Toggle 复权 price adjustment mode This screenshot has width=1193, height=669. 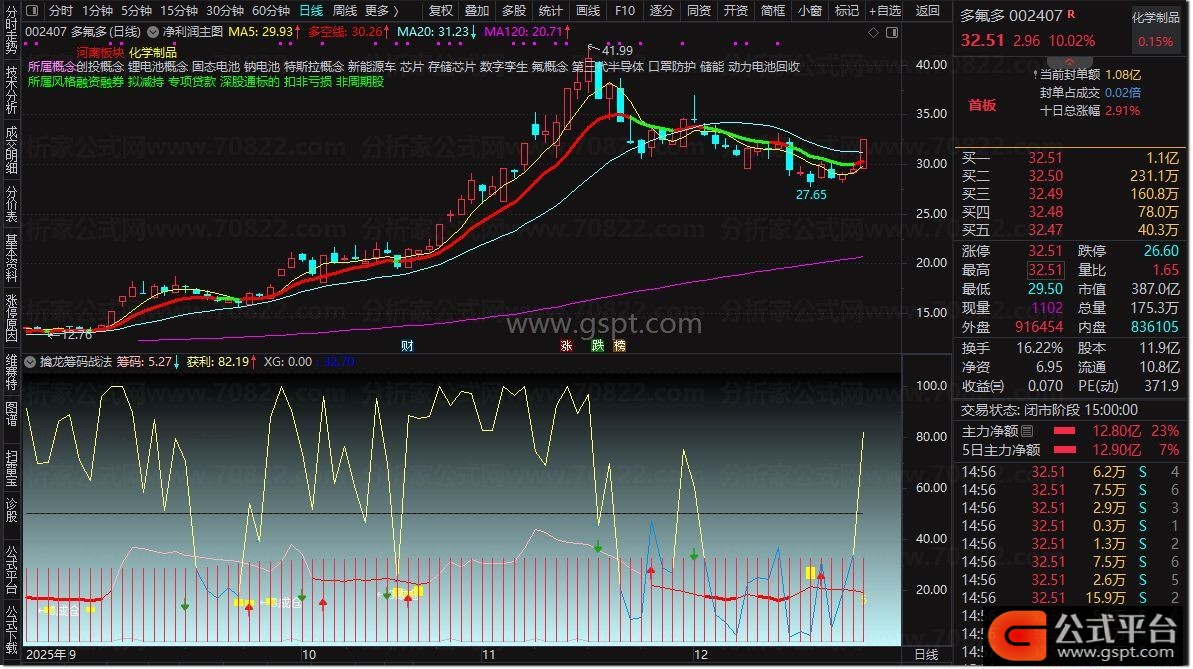click(440, 11)
